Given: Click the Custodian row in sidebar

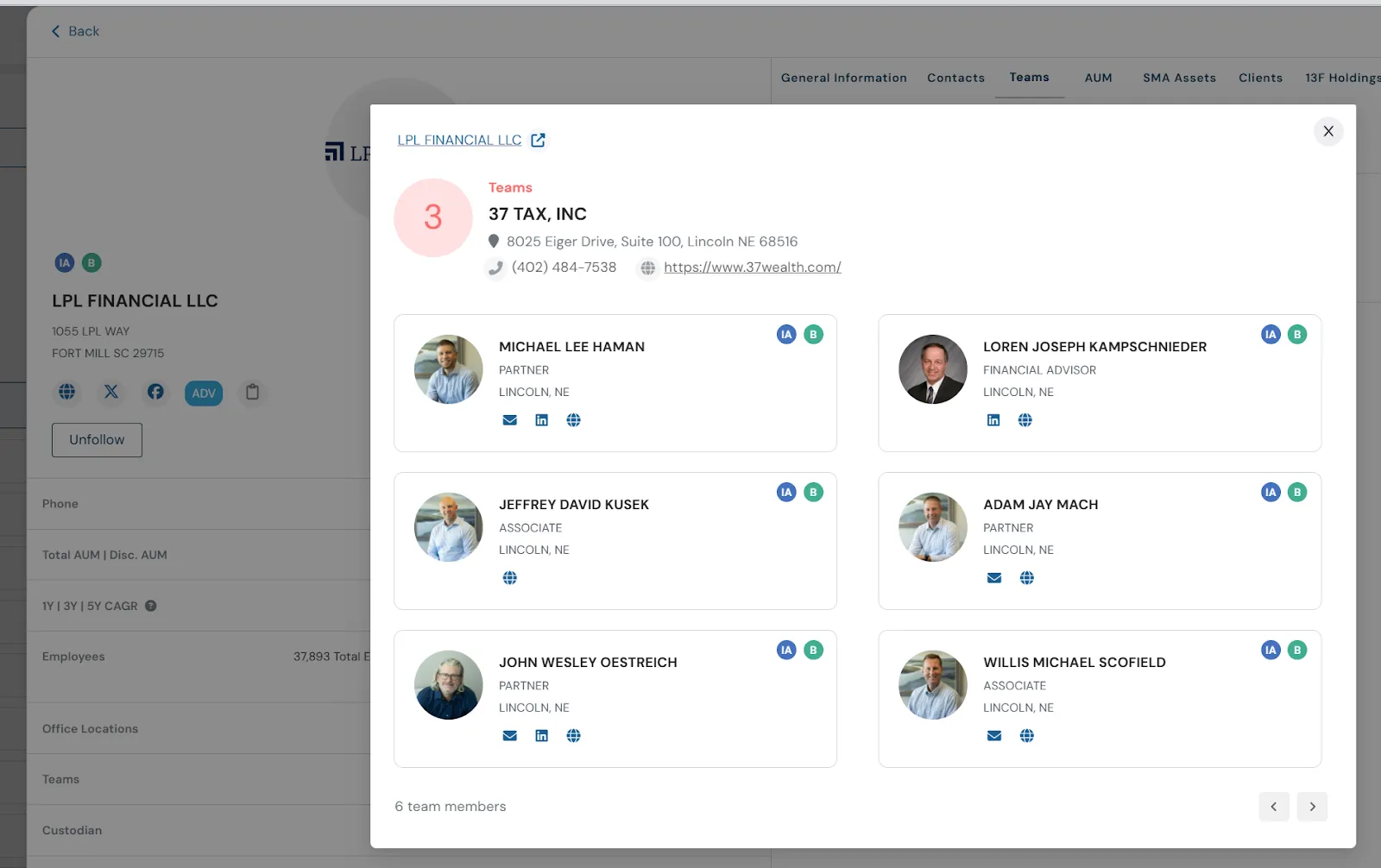Looking at the screenshot, I should click(199, 830).
